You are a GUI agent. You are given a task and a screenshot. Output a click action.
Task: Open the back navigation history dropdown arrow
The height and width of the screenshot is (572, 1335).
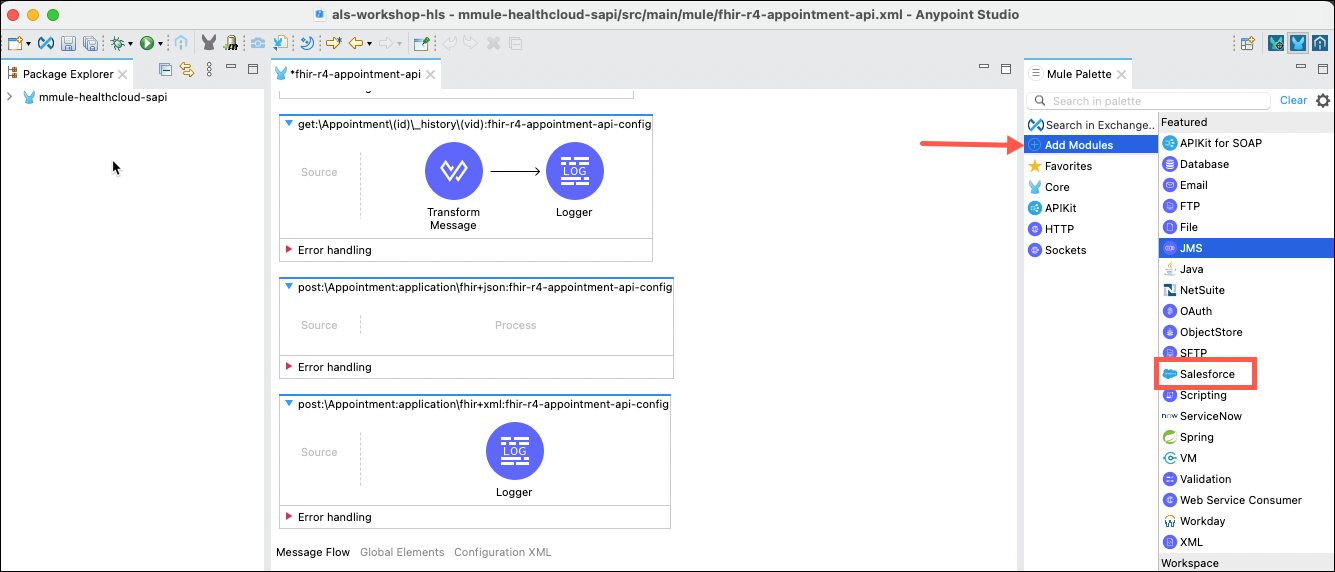click(x=369, y=44)
